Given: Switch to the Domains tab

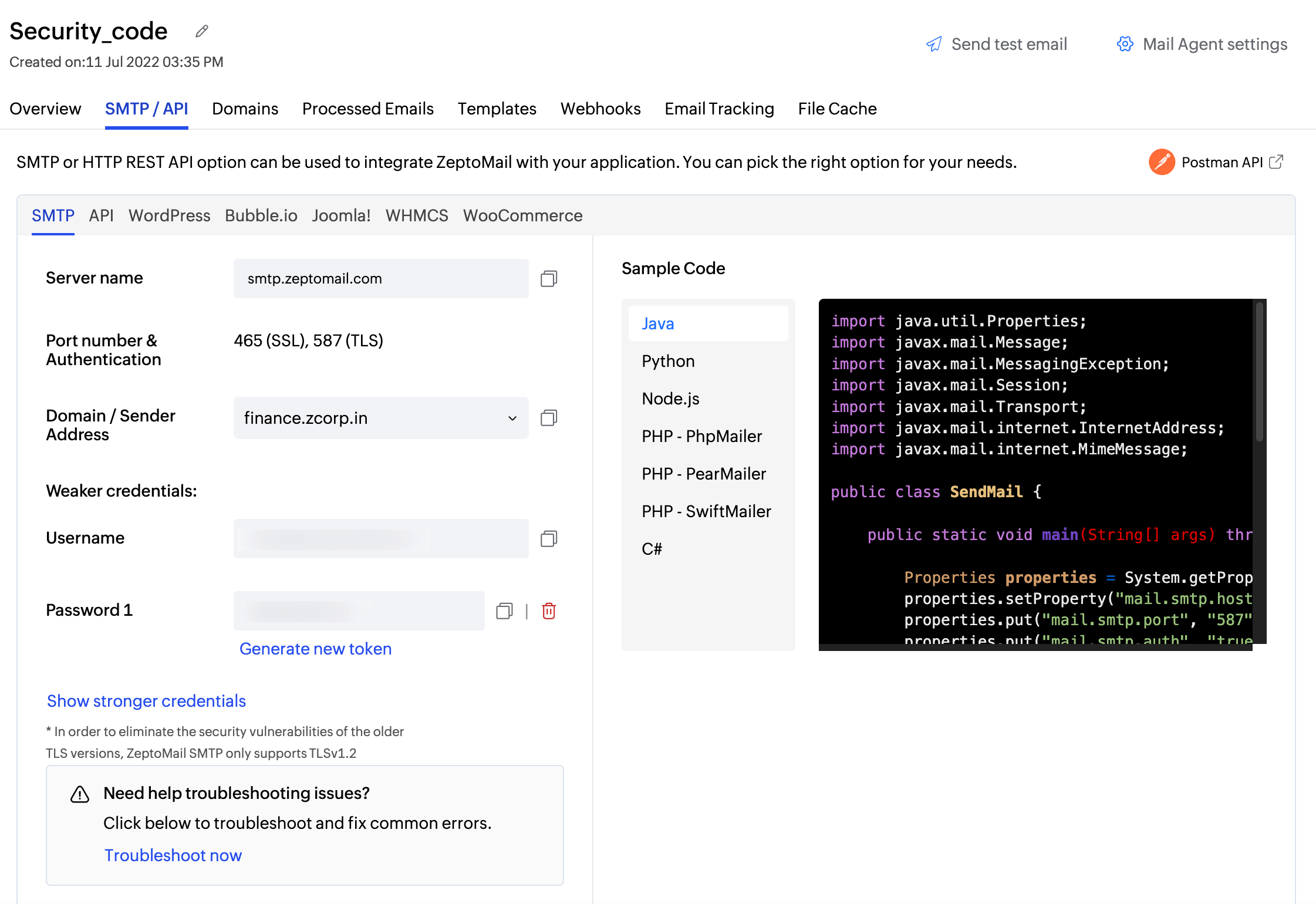Looking at the screenshot, I should [245, 109].
